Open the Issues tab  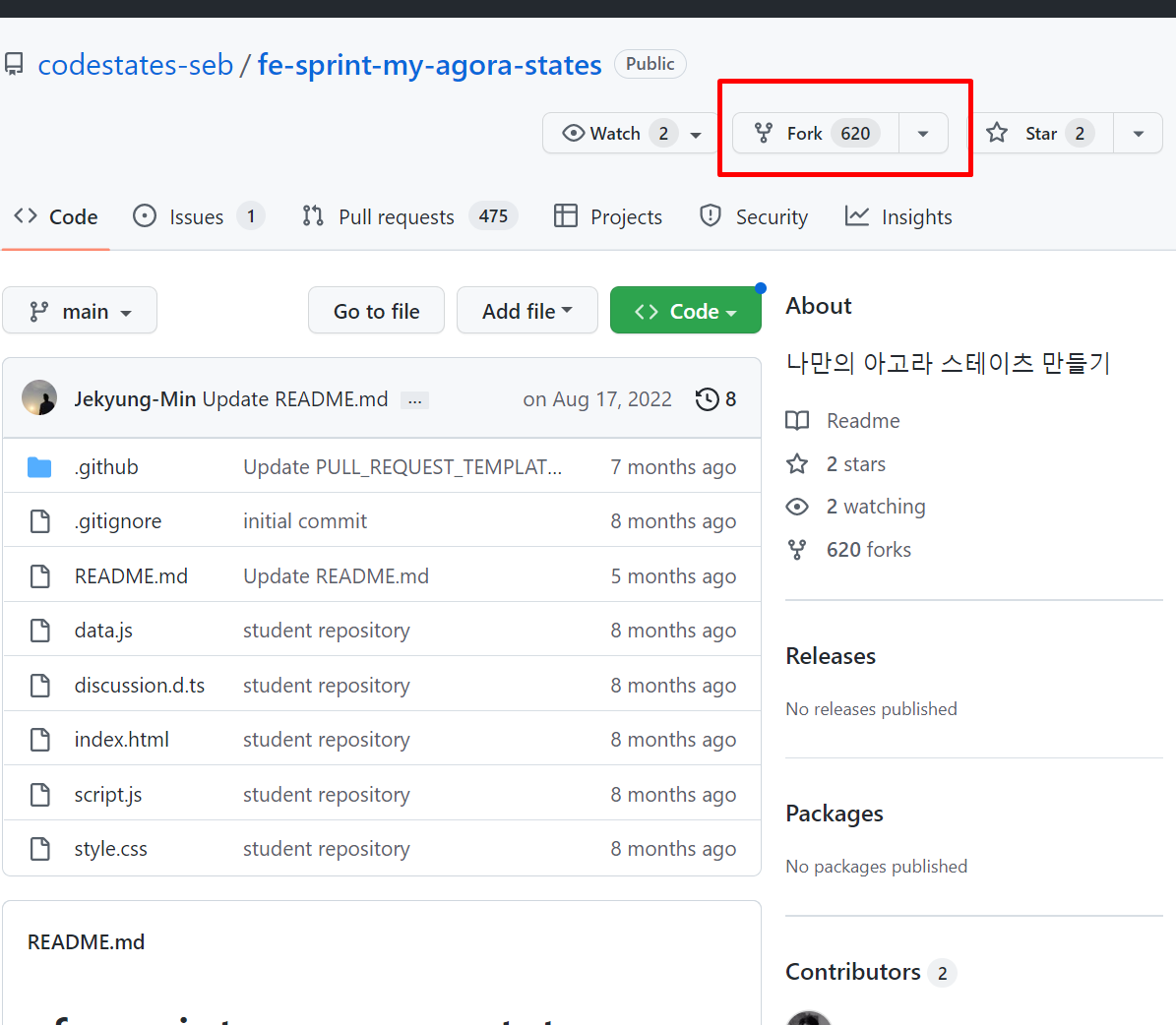tap(198, 216)
